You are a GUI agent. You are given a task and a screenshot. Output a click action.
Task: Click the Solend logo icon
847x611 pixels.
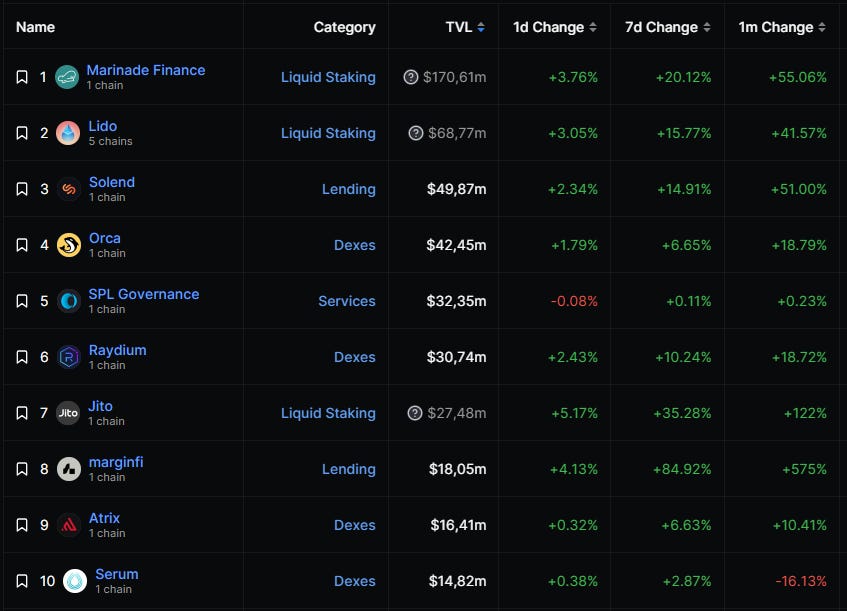[69, 189]
